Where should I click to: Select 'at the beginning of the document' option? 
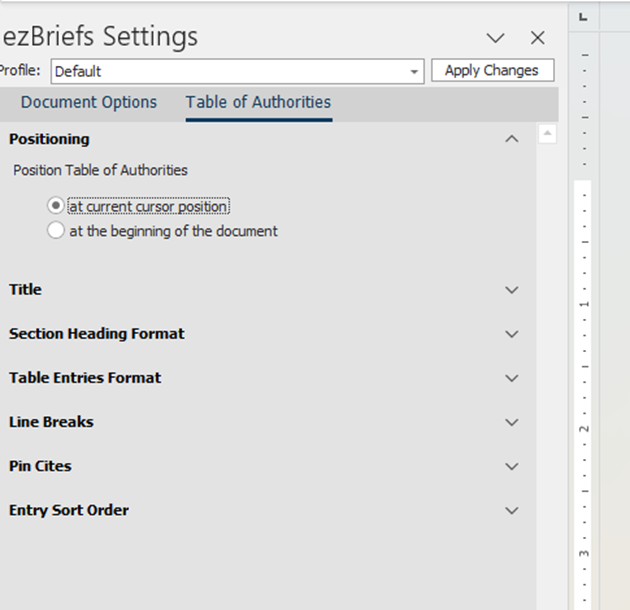click(x=55, y=231)
